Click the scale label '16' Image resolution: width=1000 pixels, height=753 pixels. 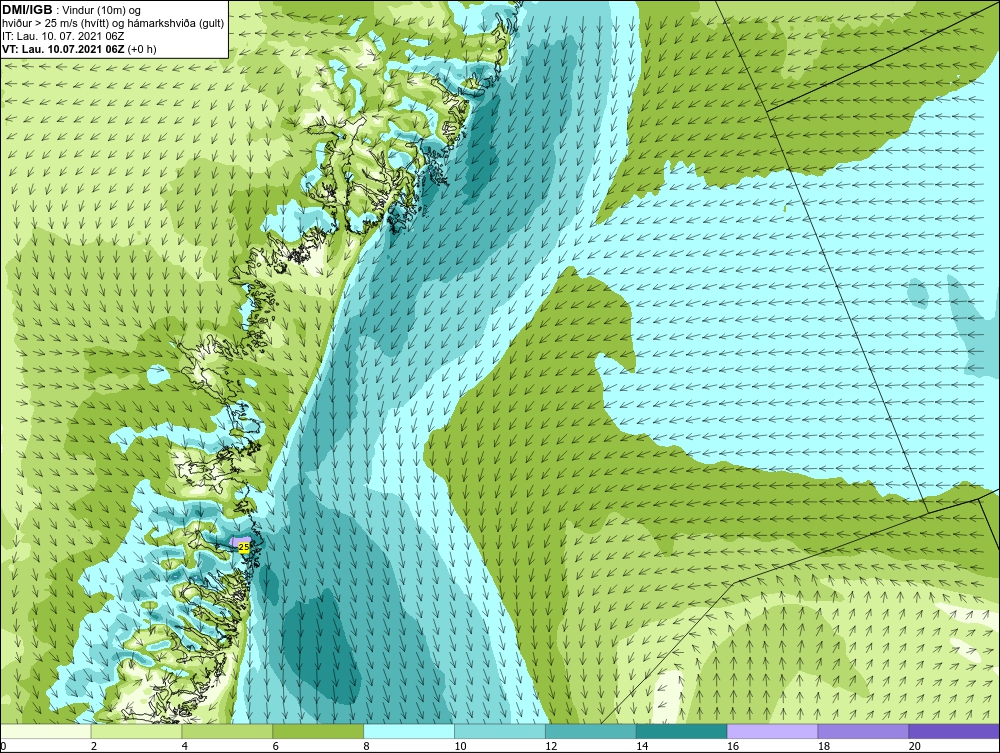coord(733,746)
